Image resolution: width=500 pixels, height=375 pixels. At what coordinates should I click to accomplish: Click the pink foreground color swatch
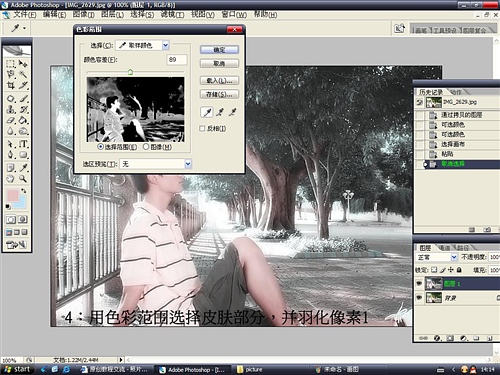point(13,195)
